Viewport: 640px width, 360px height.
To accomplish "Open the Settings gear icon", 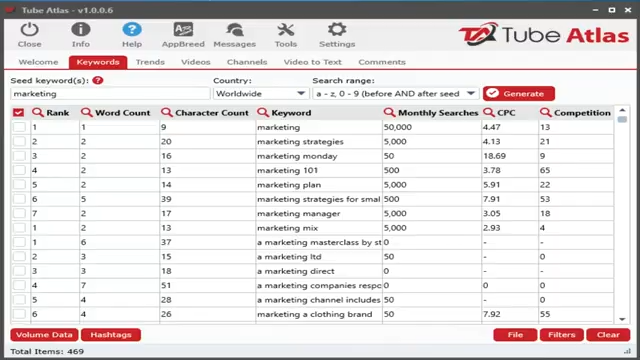I will 337,30.
